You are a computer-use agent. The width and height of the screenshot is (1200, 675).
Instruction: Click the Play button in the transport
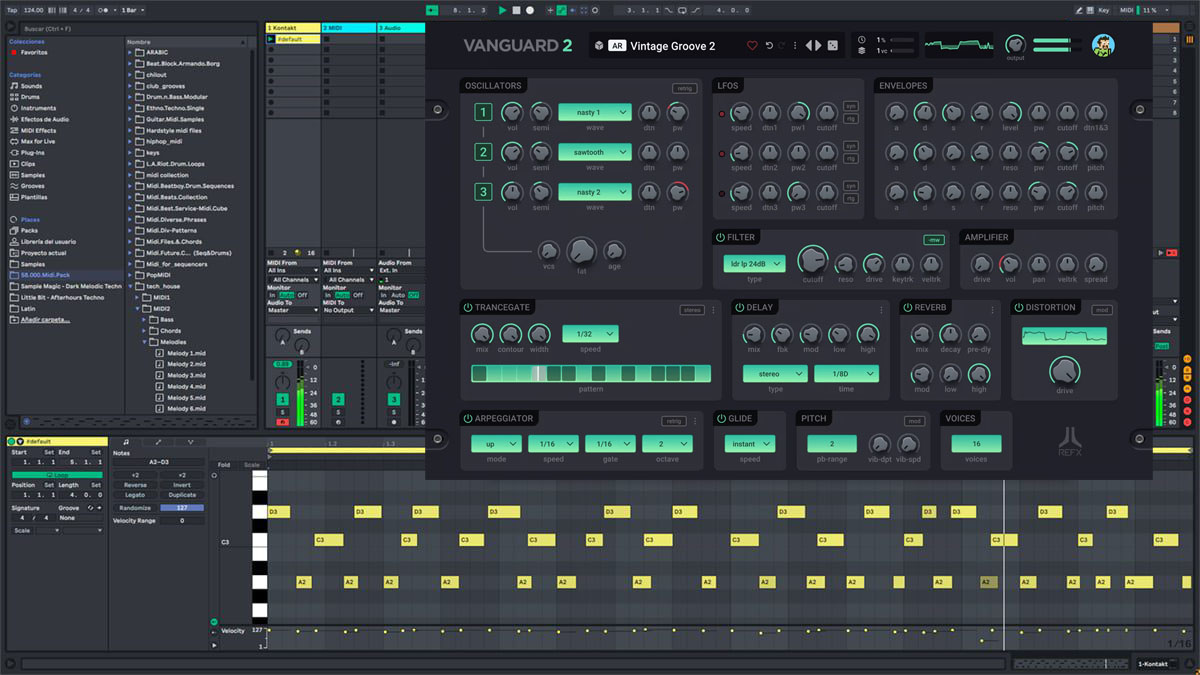(502, 10)
